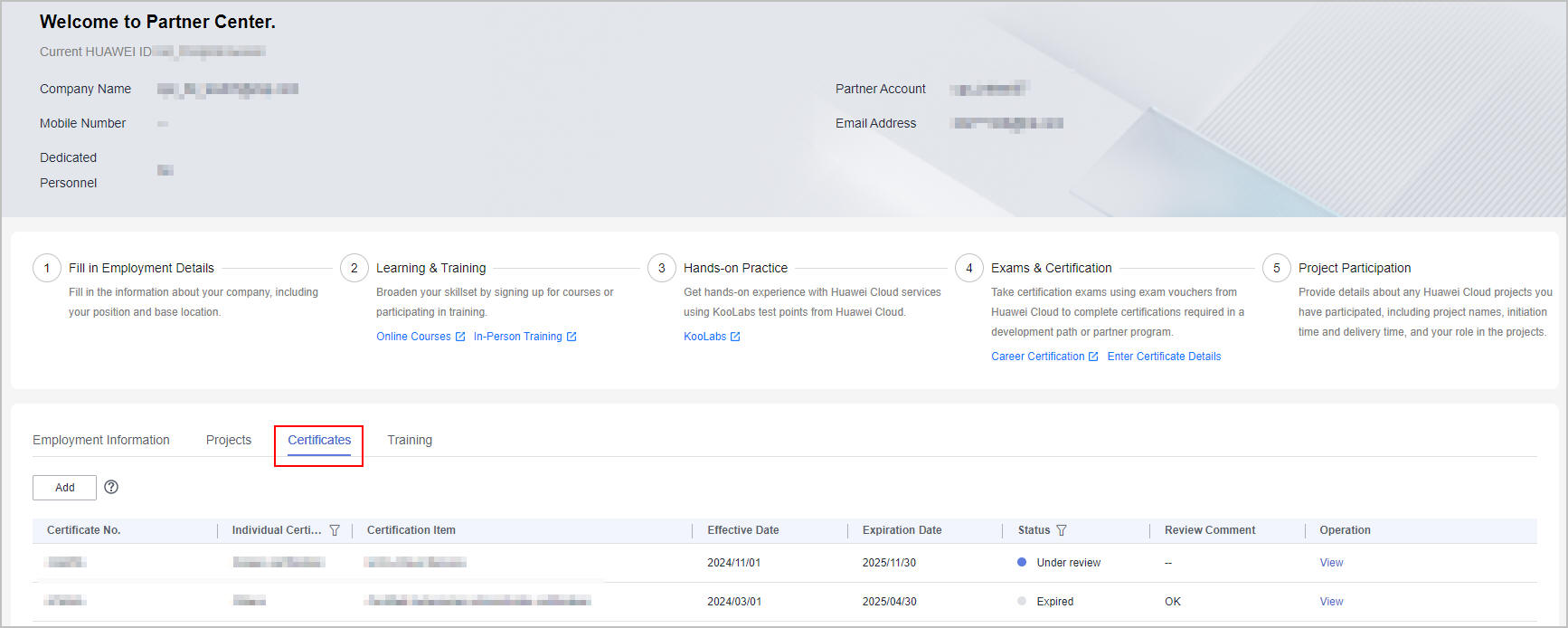View the certificate that is under review
Image resolution: width=1568 pixels, height=628 pixels.
coord(1331,563)
